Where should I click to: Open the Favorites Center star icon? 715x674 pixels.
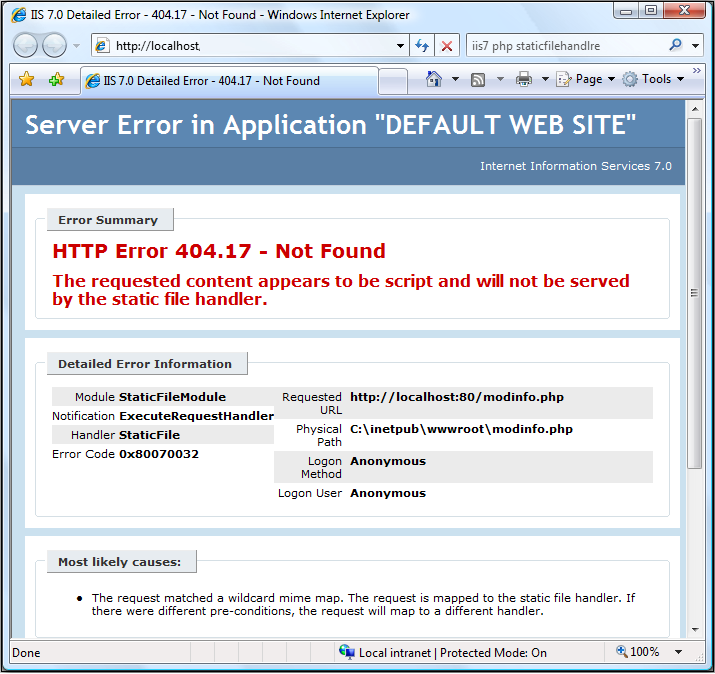pos(26,79)
